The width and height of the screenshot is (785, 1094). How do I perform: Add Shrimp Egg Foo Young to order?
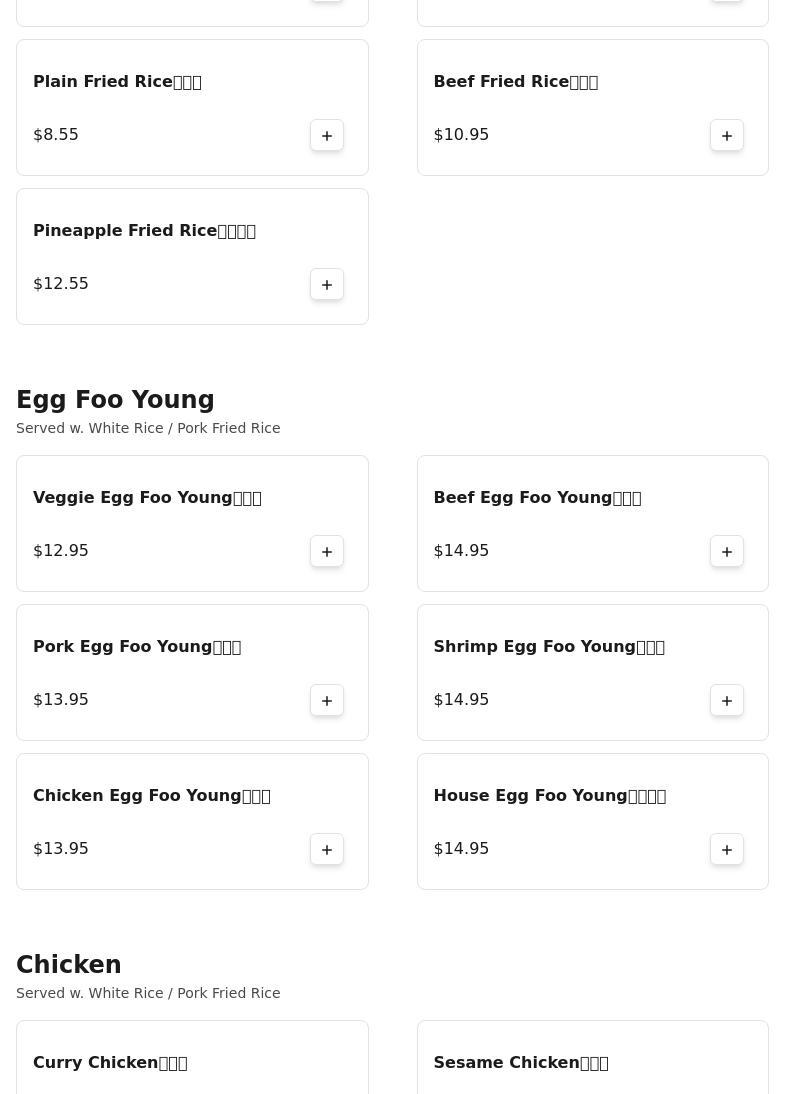pos(727,700)
